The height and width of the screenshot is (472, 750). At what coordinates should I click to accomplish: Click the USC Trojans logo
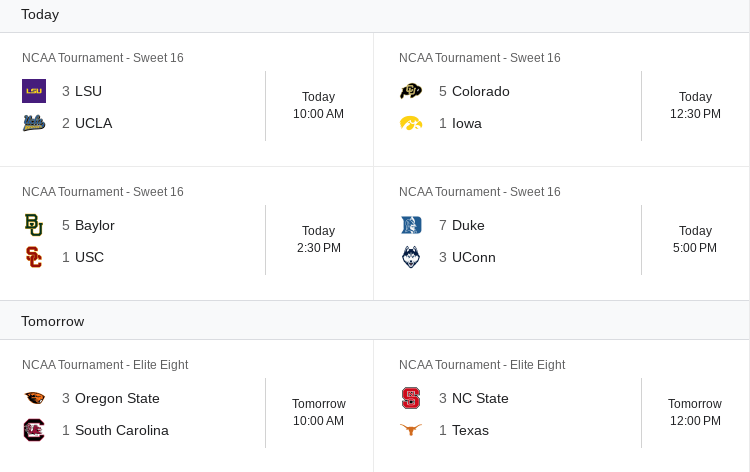(34, 257)
